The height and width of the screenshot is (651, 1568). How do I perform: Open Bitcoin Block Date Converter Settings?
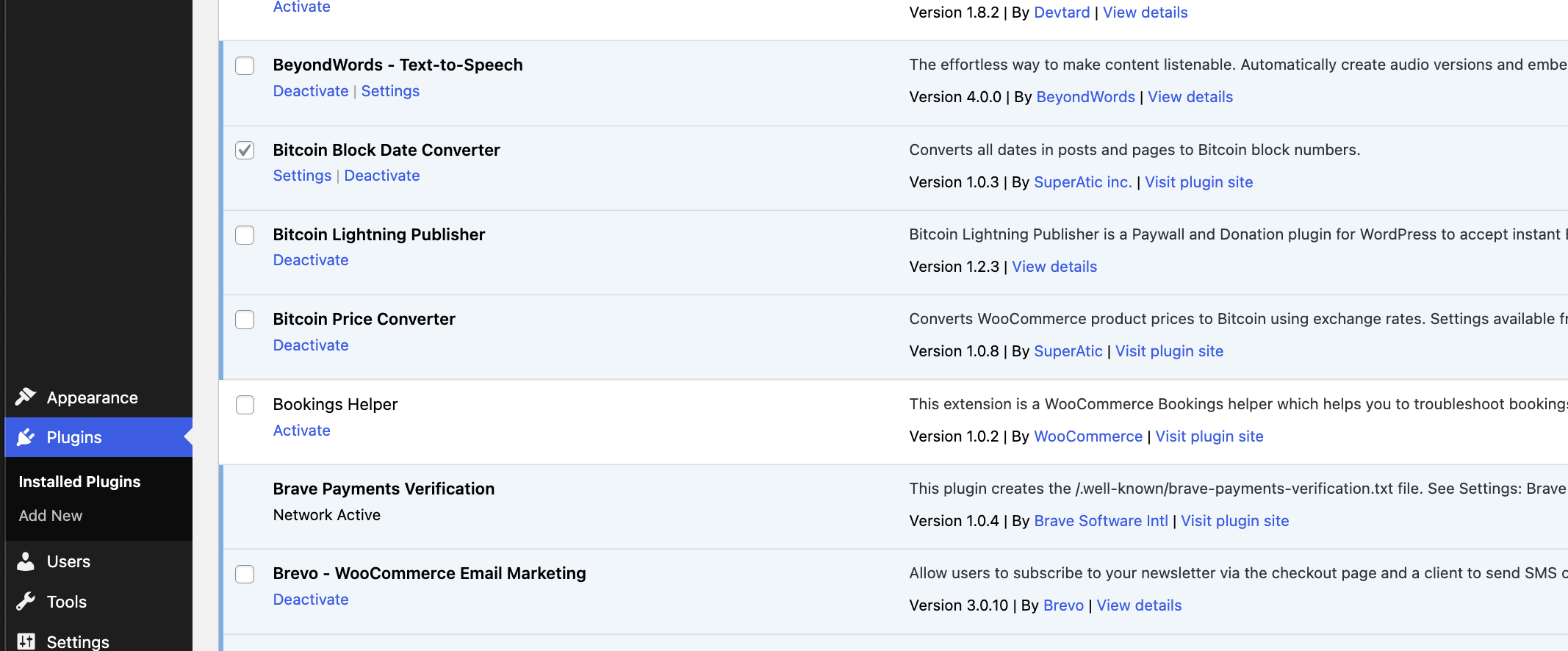[302, 176]
